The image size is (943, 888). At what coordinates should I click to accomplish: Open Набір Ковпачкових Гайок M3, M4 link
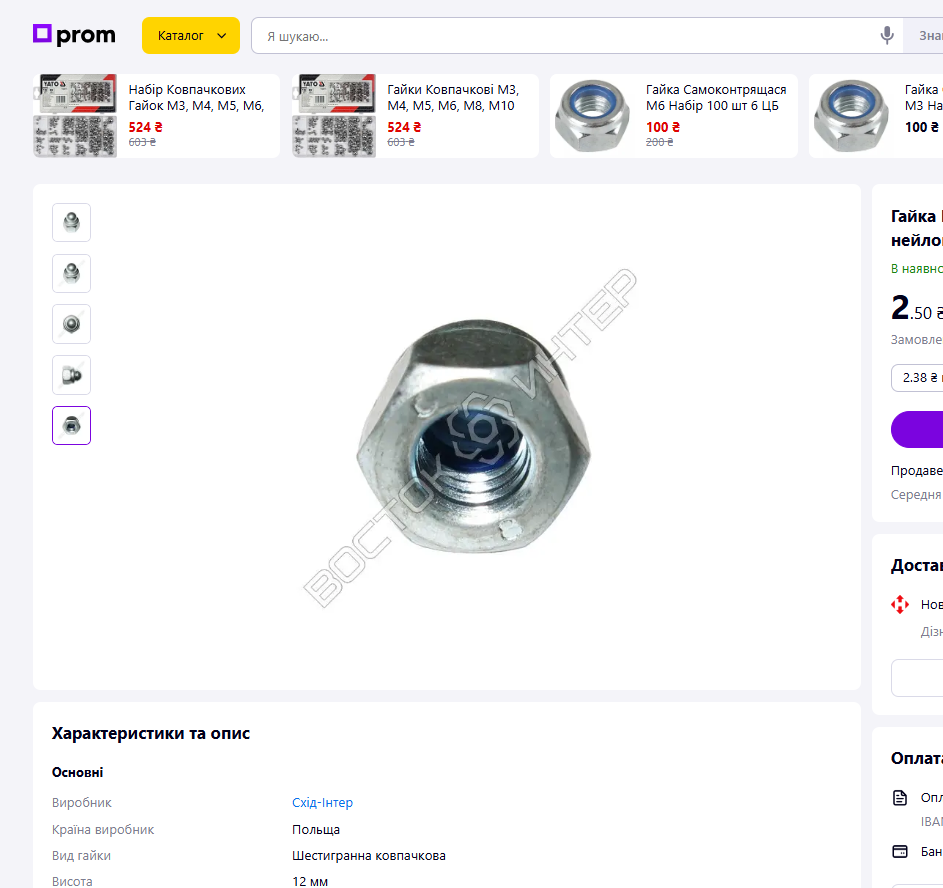click(x=196, y=97)
